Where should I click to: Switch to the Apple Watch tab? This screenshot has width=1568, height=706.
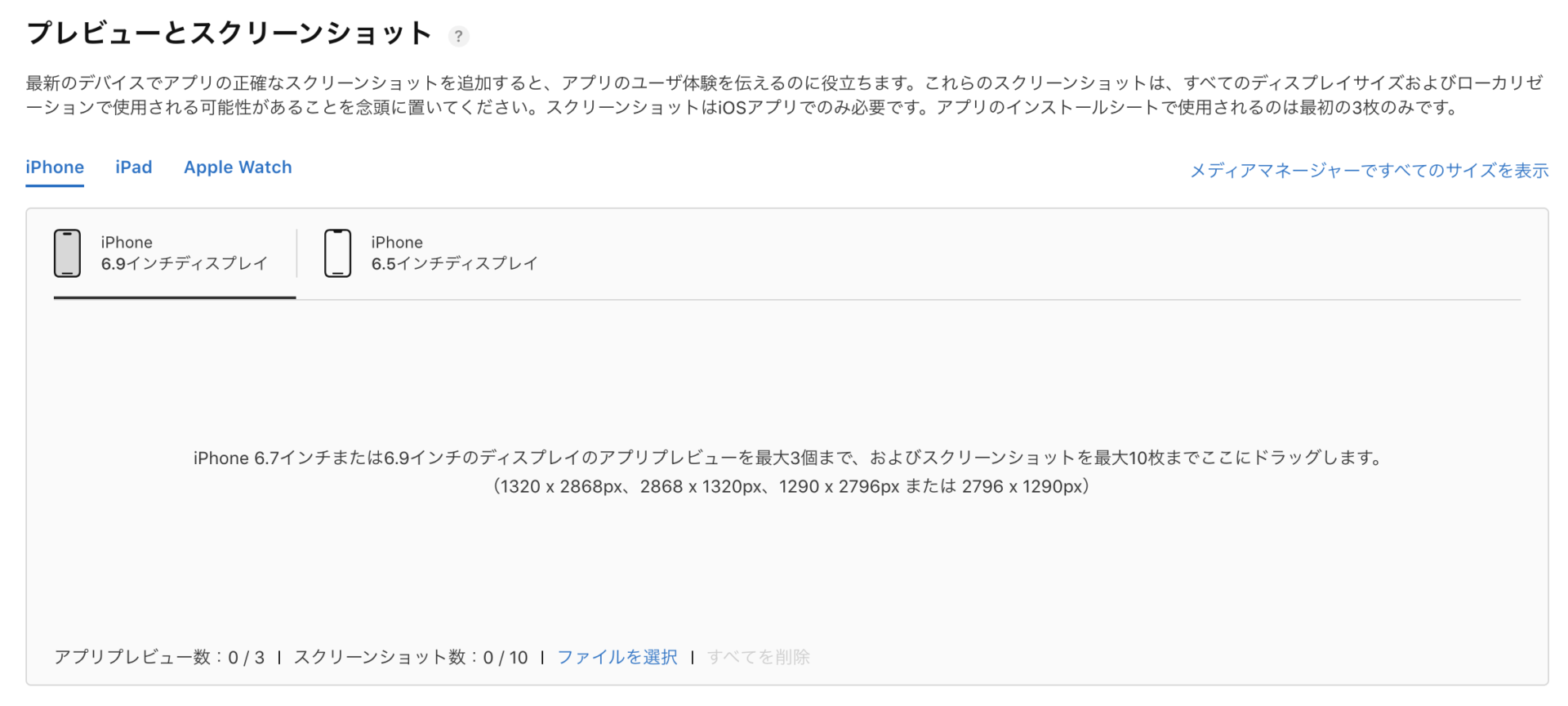tap(238, 168)
